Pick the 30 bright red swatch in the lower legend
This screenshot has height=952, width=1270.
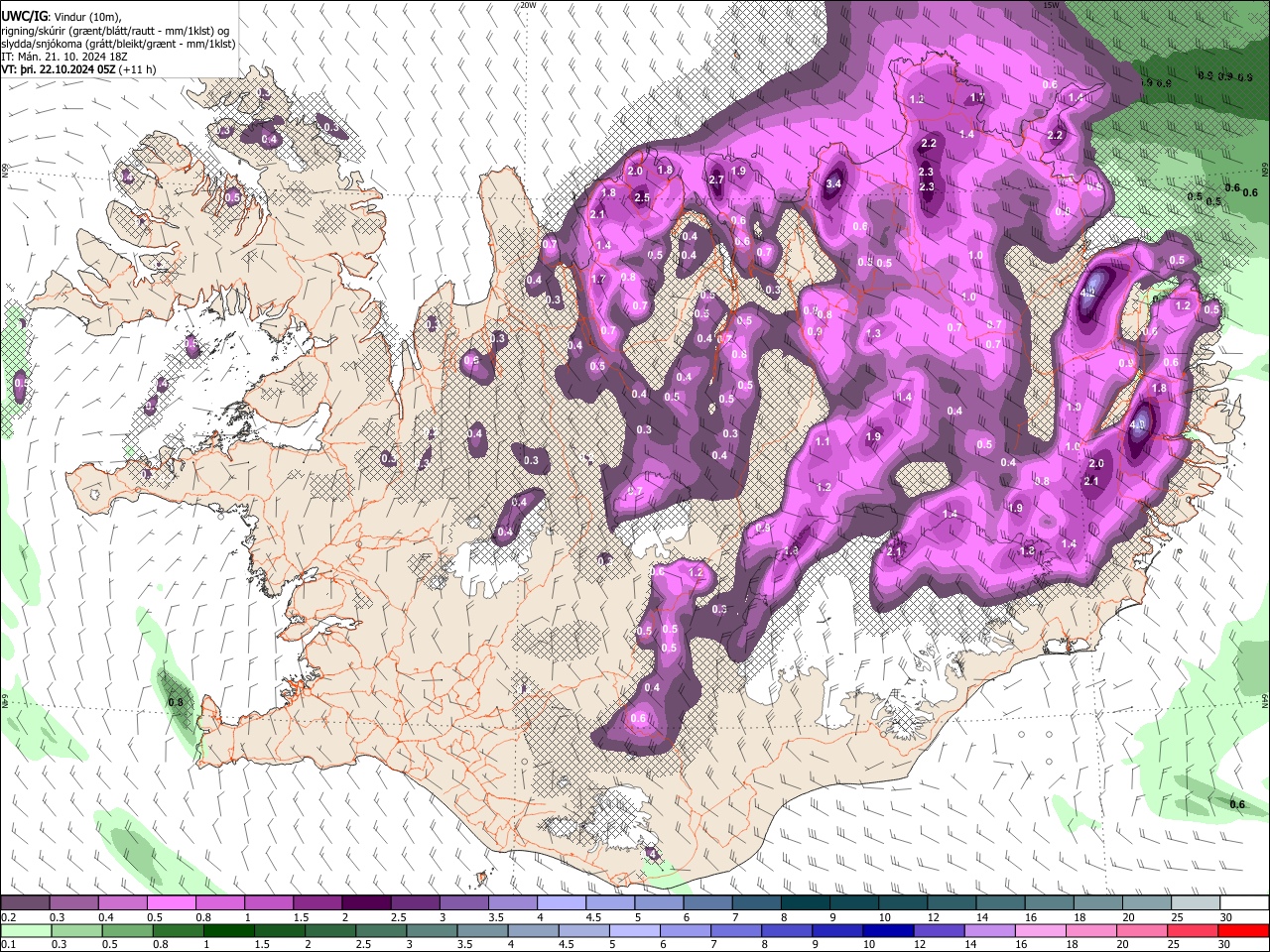pyautogui.click(x=1245, y=930)
